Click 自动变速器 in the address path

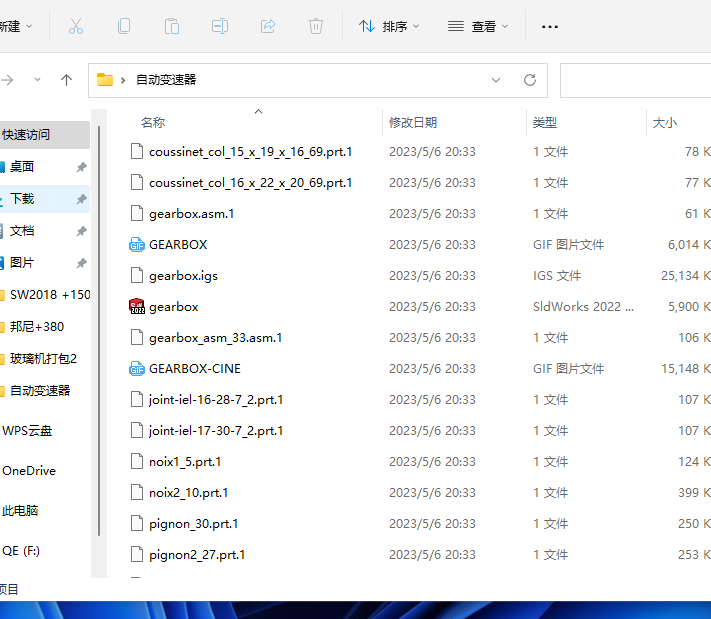point(166,80)
